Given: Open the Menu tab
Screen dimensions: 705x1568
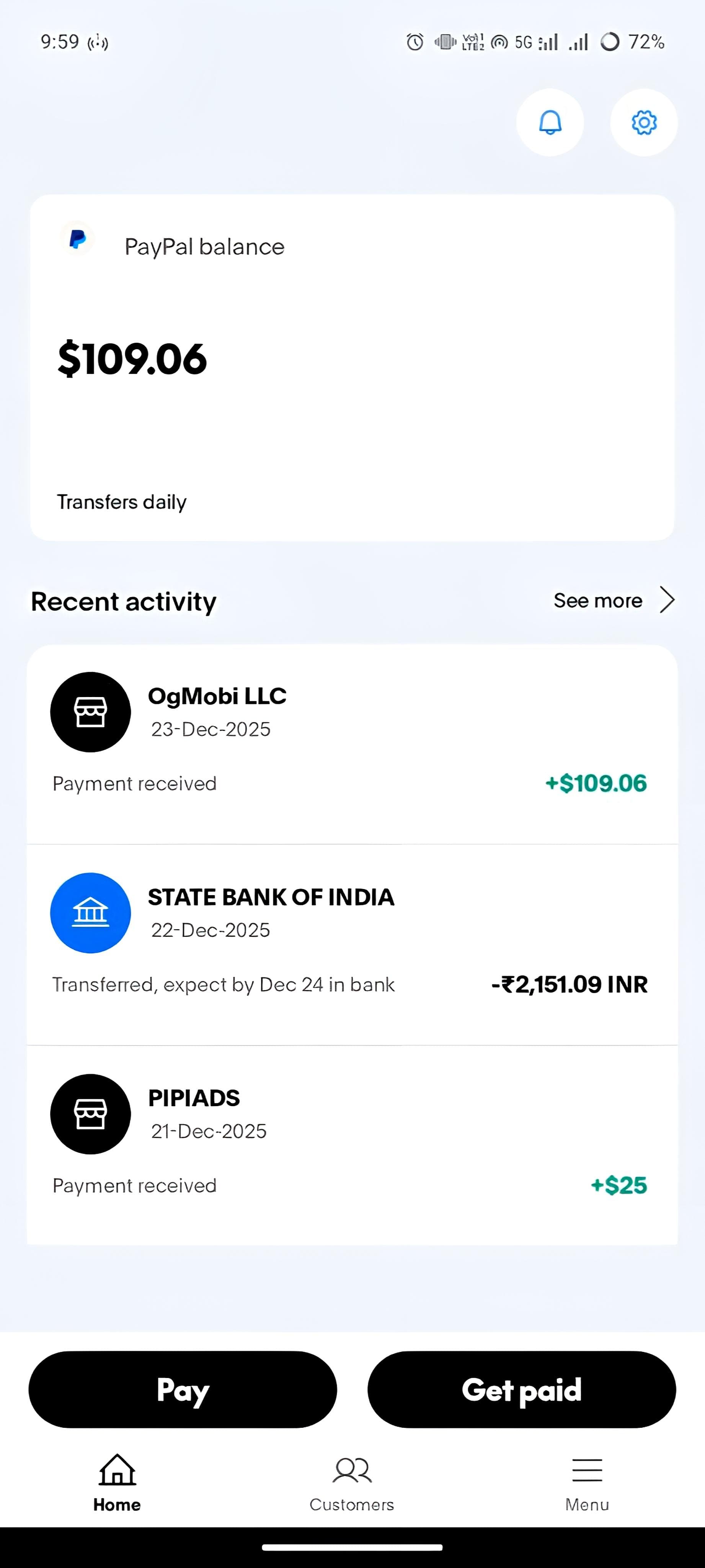Looking at the screenshot, I should click(587, 1483).
